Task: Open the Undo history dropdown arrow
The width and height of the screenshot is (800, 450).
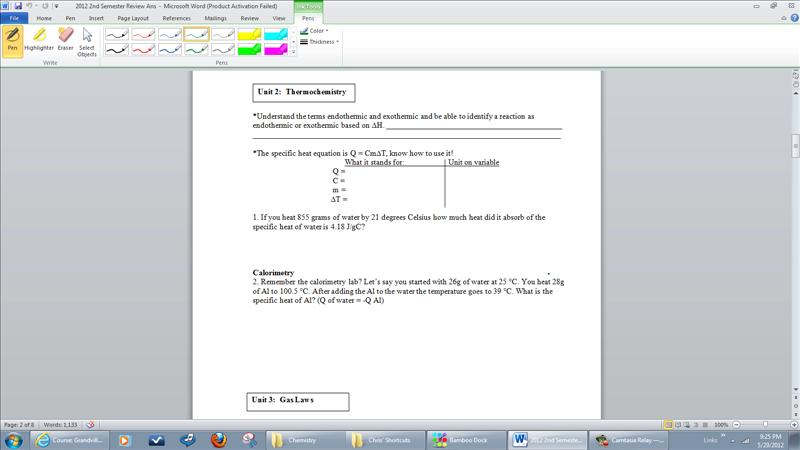Action: [x=36, y=6]
